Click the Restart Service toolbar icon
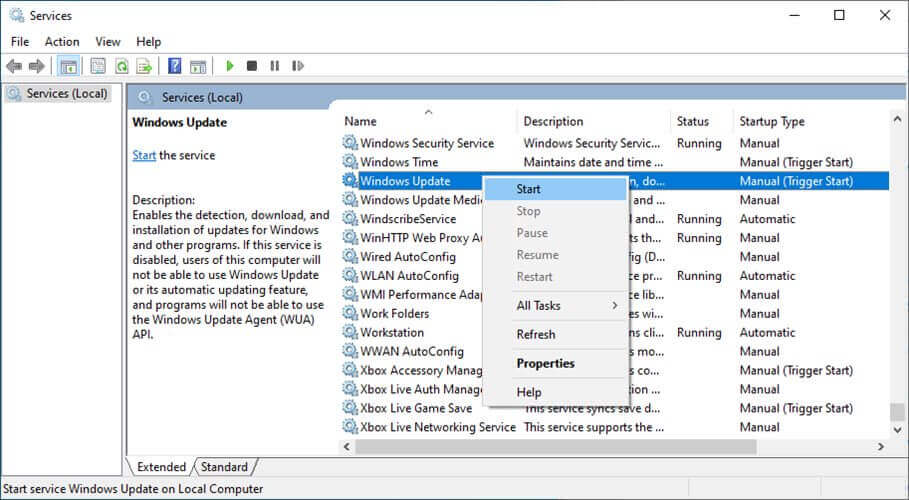This screenshot has height=500, width=909. 297,66
